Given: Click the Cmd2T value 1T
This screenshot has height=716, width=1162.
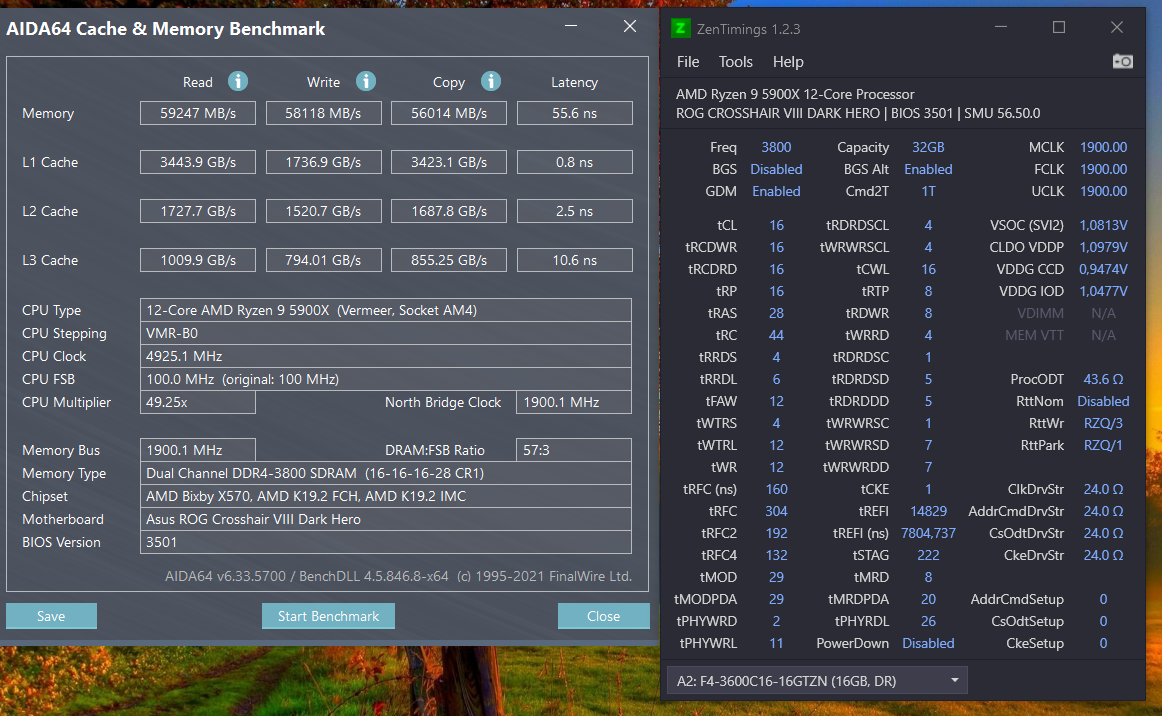Looking at the screenshot, I should [928, 191].
